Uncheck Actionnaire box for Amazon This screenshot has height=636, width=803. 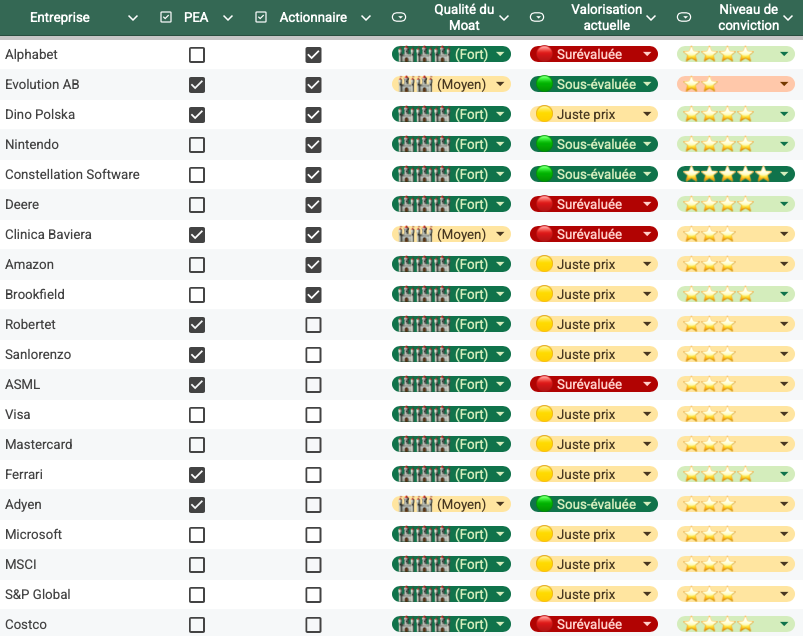[x=313, y=265]
